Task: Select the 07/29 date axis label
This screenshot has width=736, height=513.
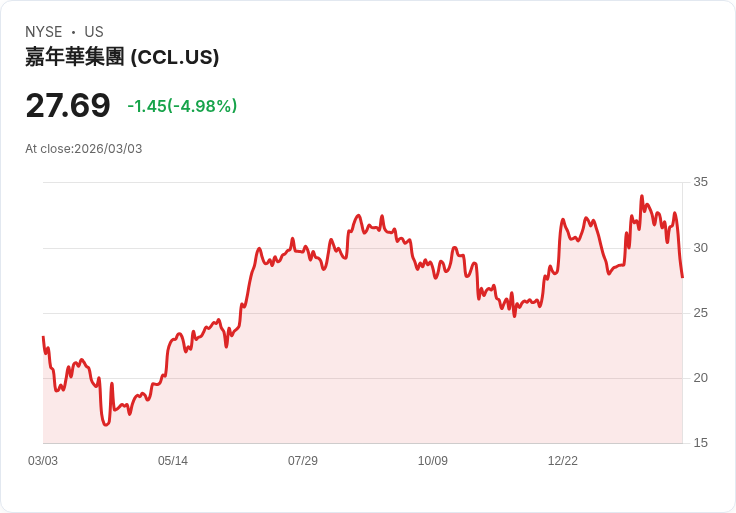Action: coord(303,461)
